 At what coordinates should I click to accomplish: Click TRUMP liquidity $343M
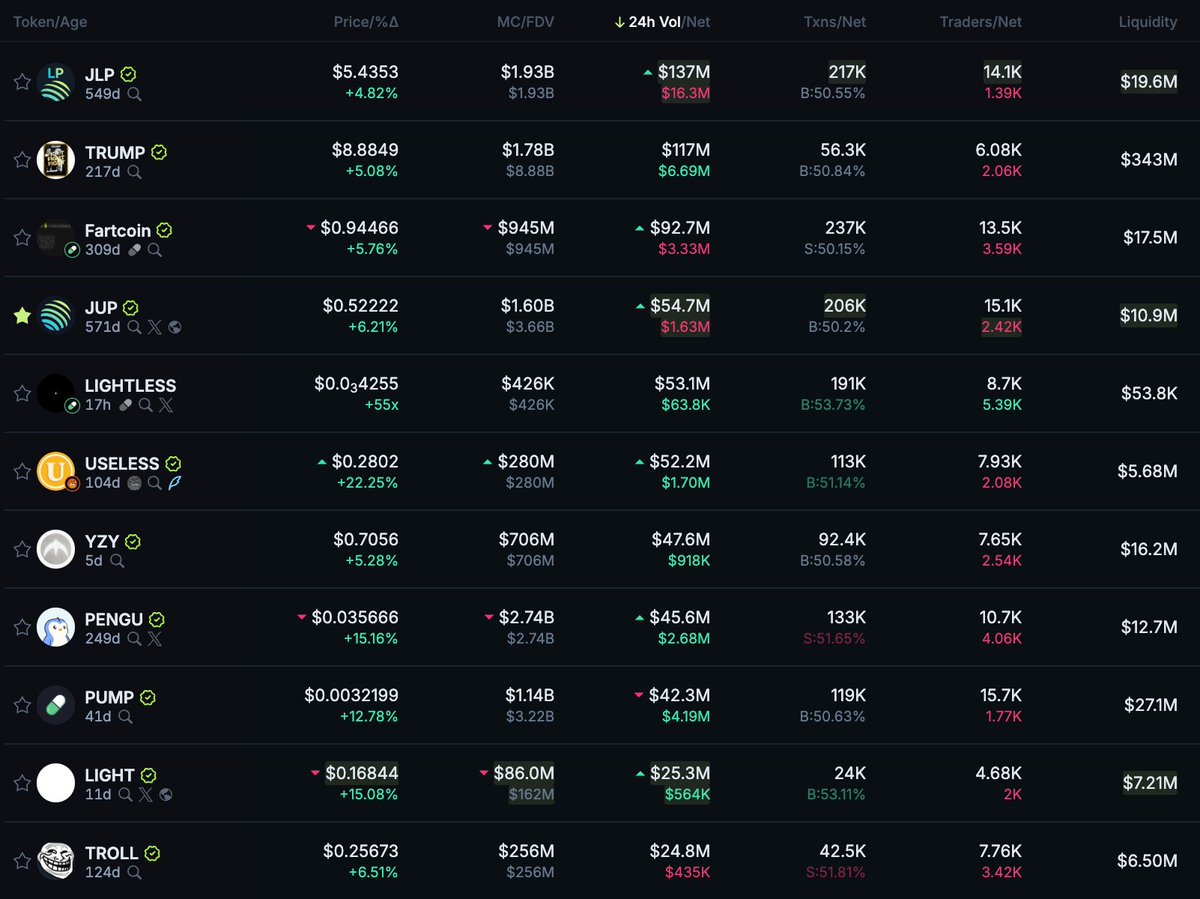click(x=1150, y=160)
